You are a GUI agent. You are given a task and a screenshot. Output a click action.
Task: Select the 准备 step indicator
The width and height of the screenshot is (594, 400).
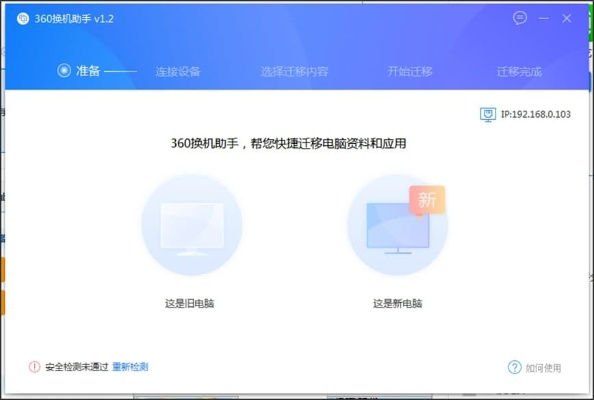coord(78,70)
